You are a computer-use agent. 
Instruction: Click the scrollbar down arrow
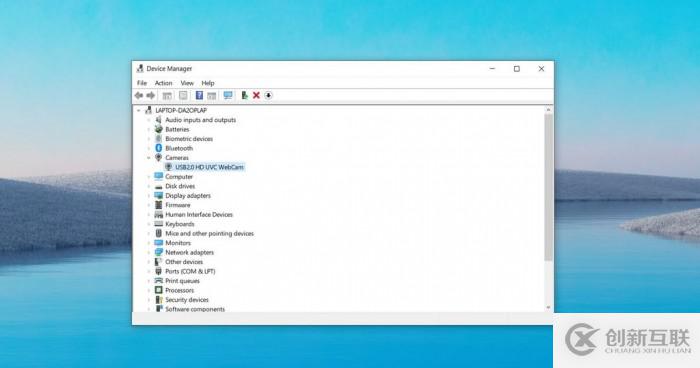click(x=548, y=308)
